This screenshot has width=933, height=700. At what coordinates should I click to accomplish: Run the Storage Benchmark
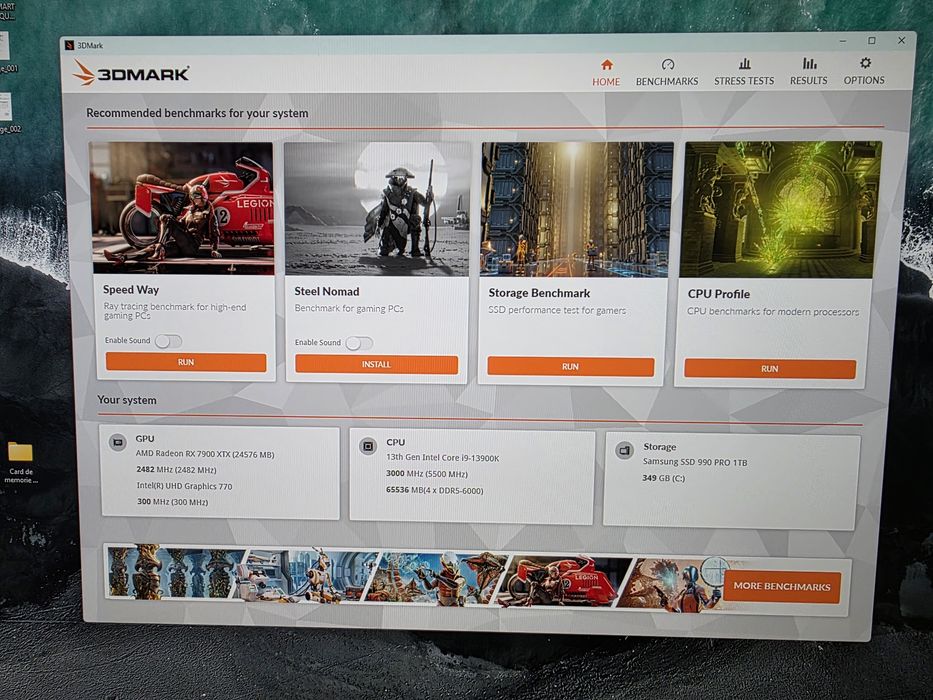570,367
